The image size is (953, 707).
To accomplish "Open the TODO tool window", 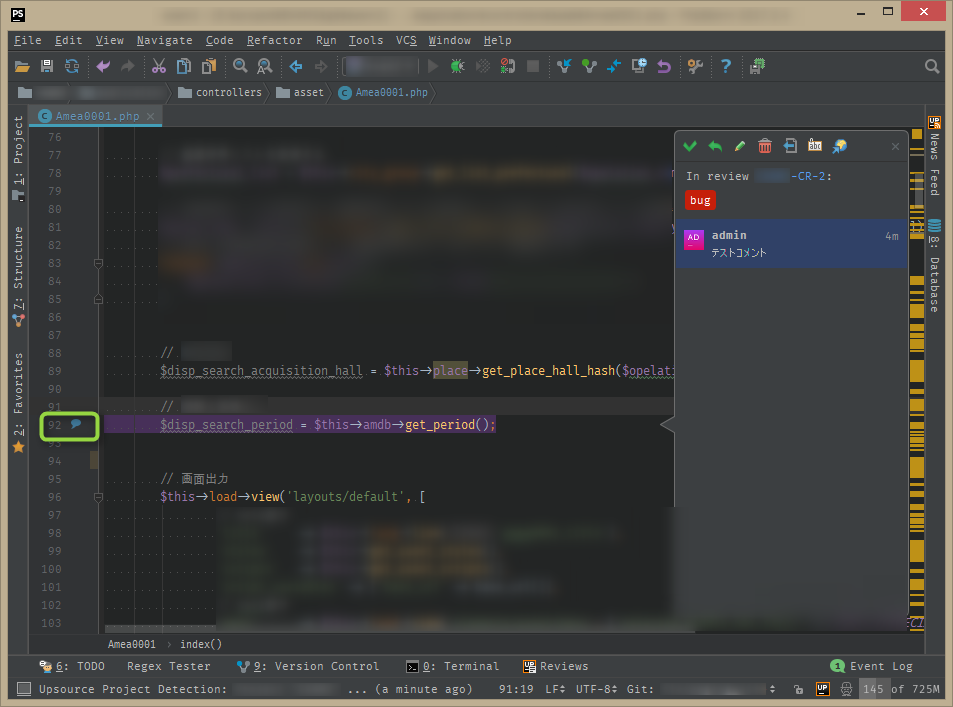I will [72, 666].
